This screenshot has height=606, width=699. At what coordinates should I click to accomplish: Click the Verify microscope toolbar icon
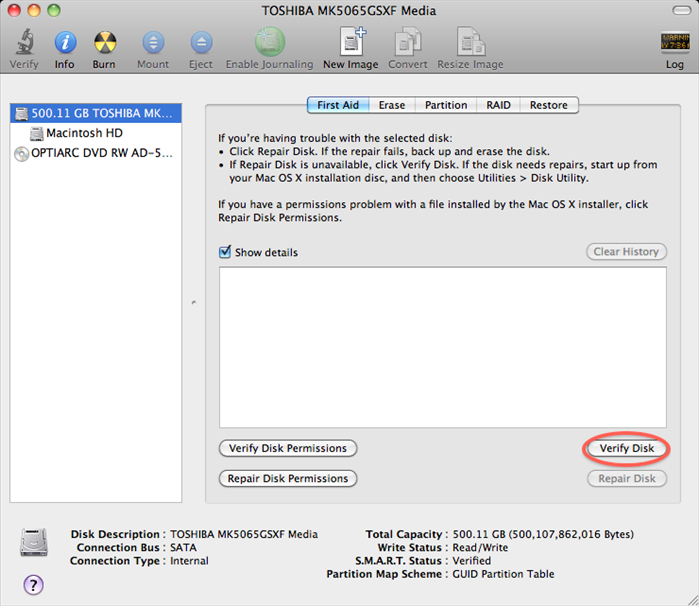pos(25,41)
